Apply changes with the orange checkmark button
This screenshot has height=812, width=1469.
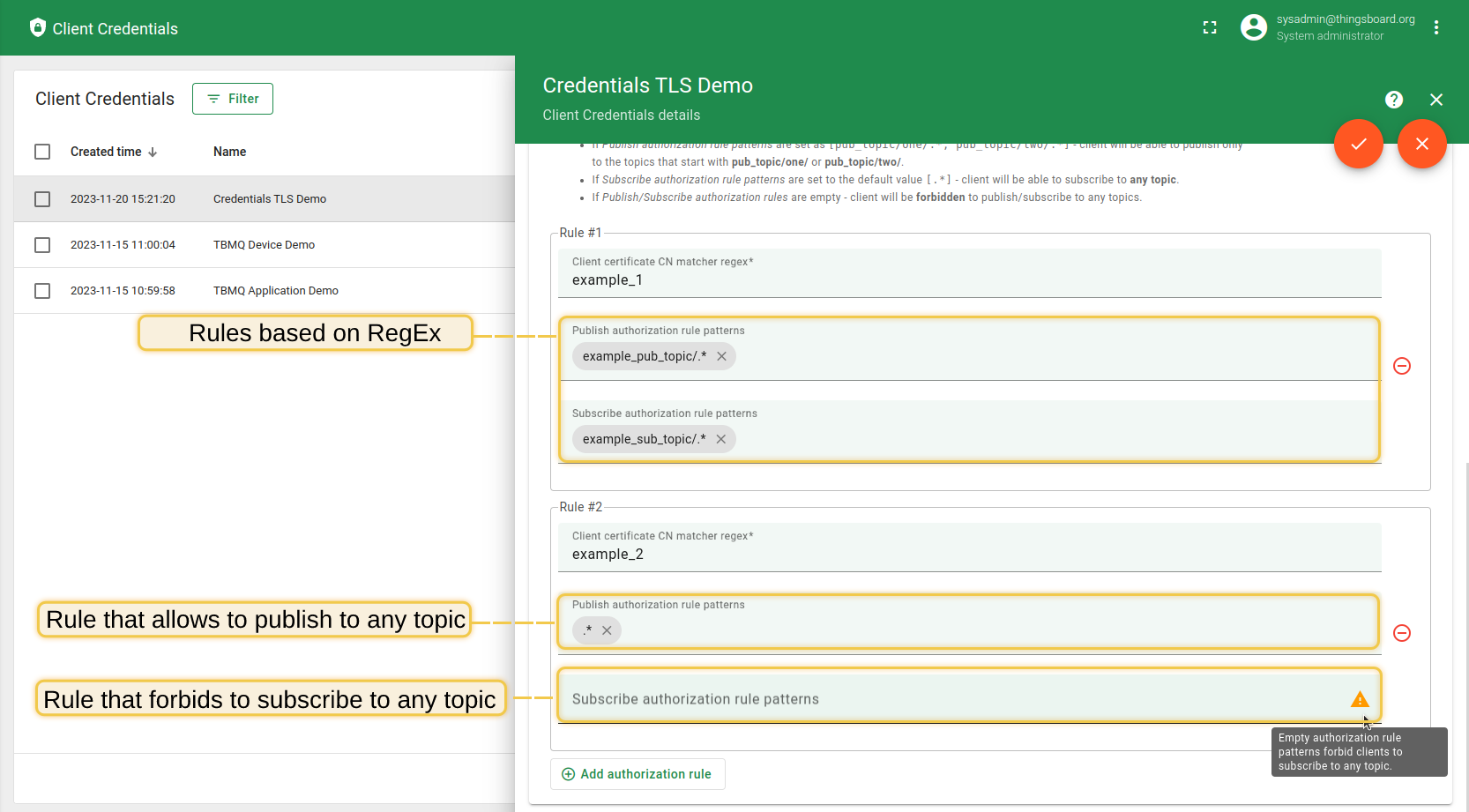coord(1359,144)
